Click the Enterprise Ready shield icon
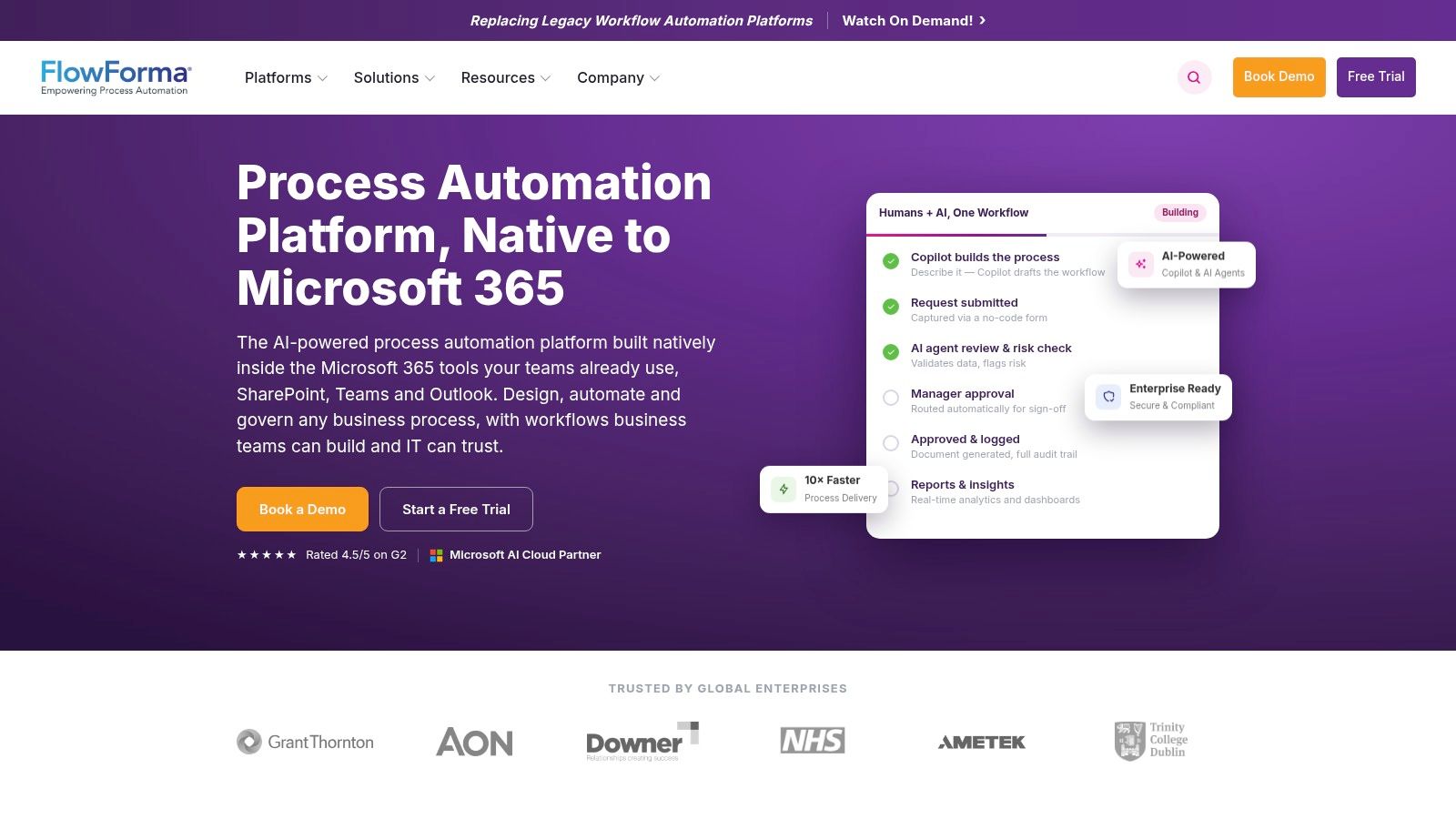The height and width of the screenshot is (819, 1456). pos(1108,397)
